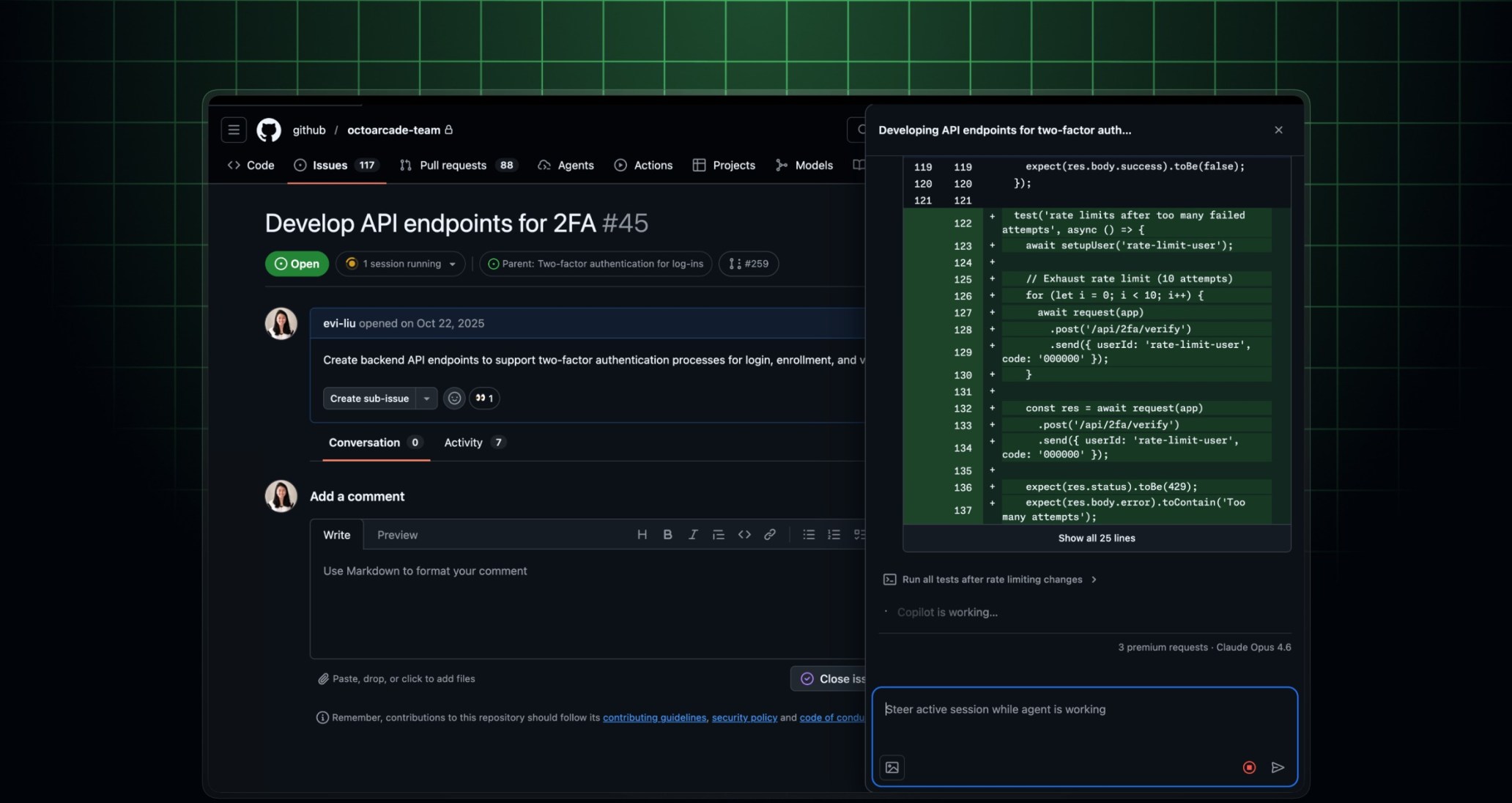Toggle italic formatting
1512x803 pixels.
tap(692, 534)
